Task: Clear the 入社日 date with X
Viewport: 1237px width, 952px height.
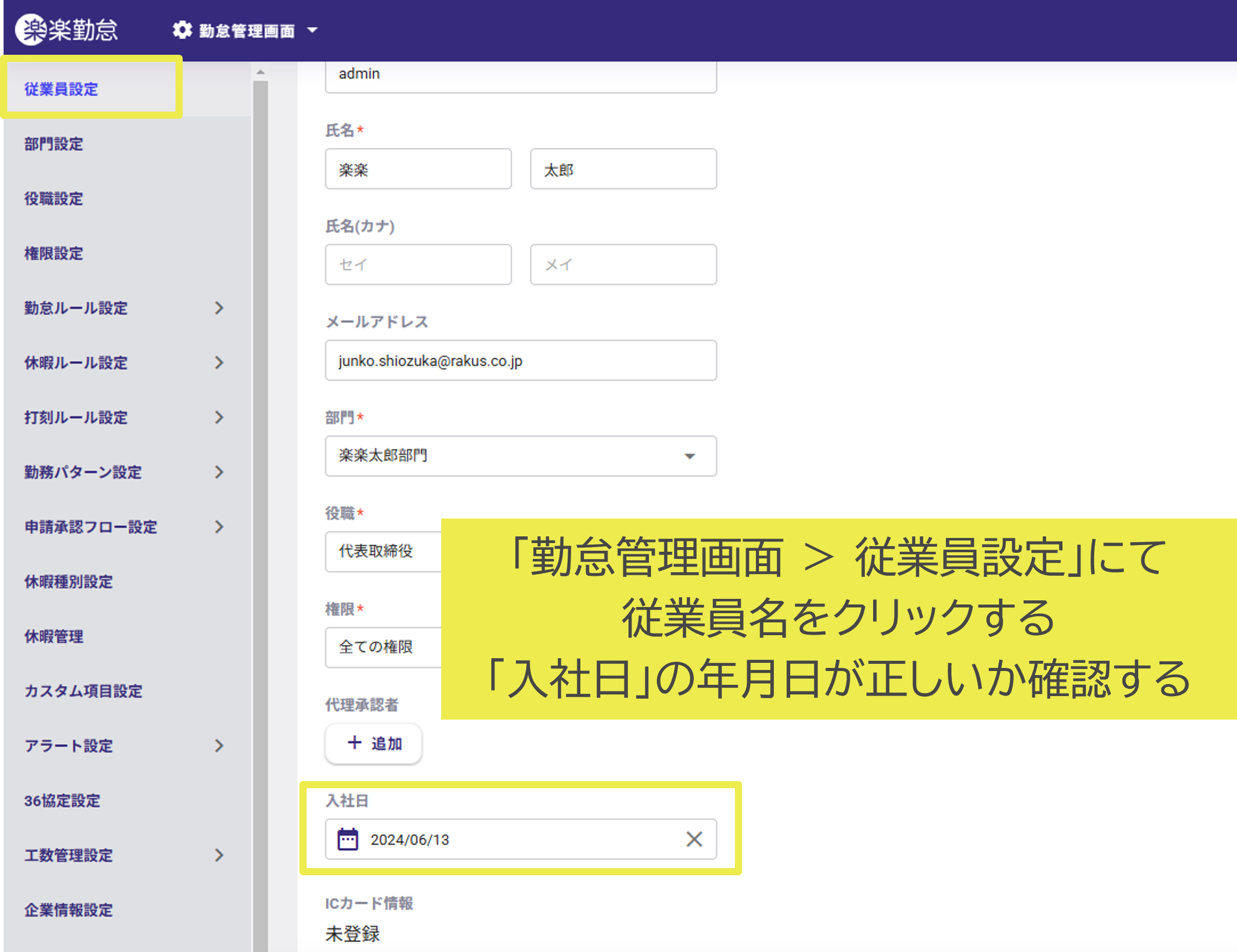Action: 694,839
